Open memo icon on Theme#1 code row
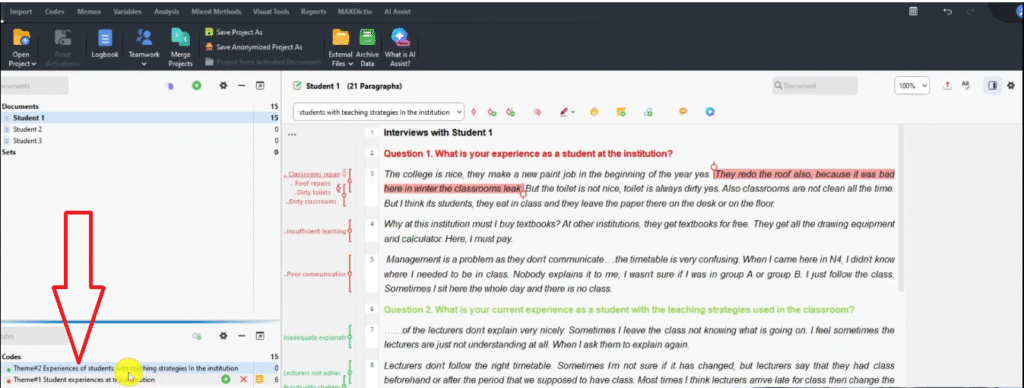This screenshot has width=1024, height=388. pos(259,380)
